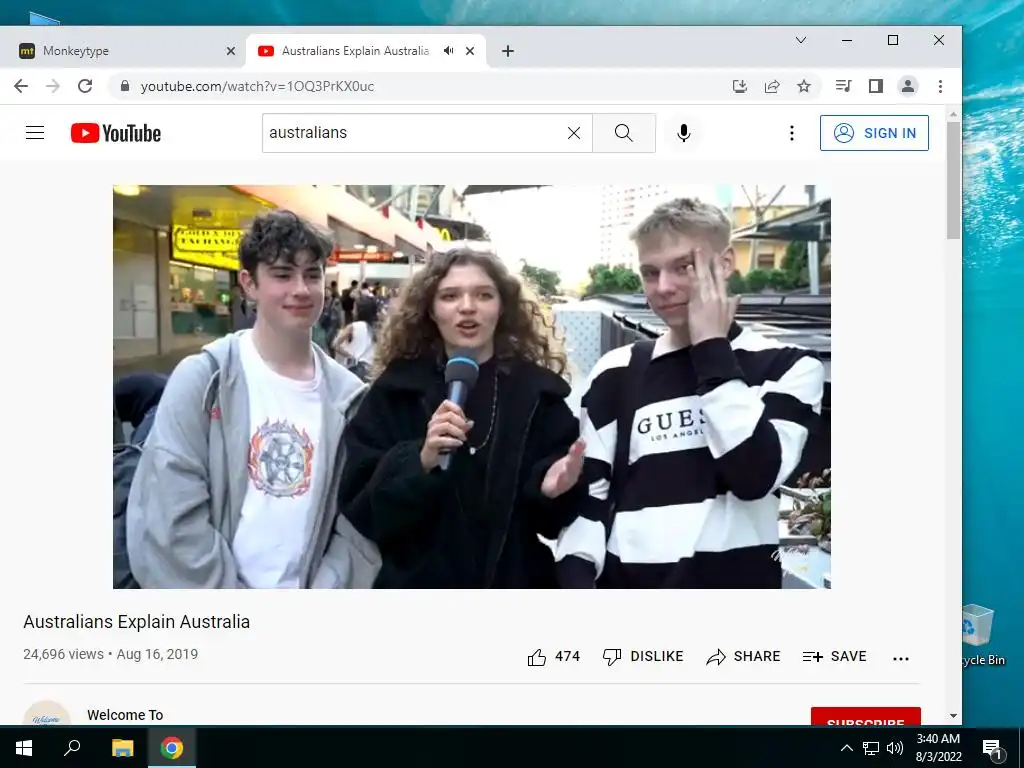Go forward in browser history
1024x768 pixels.
coord(53,86)
